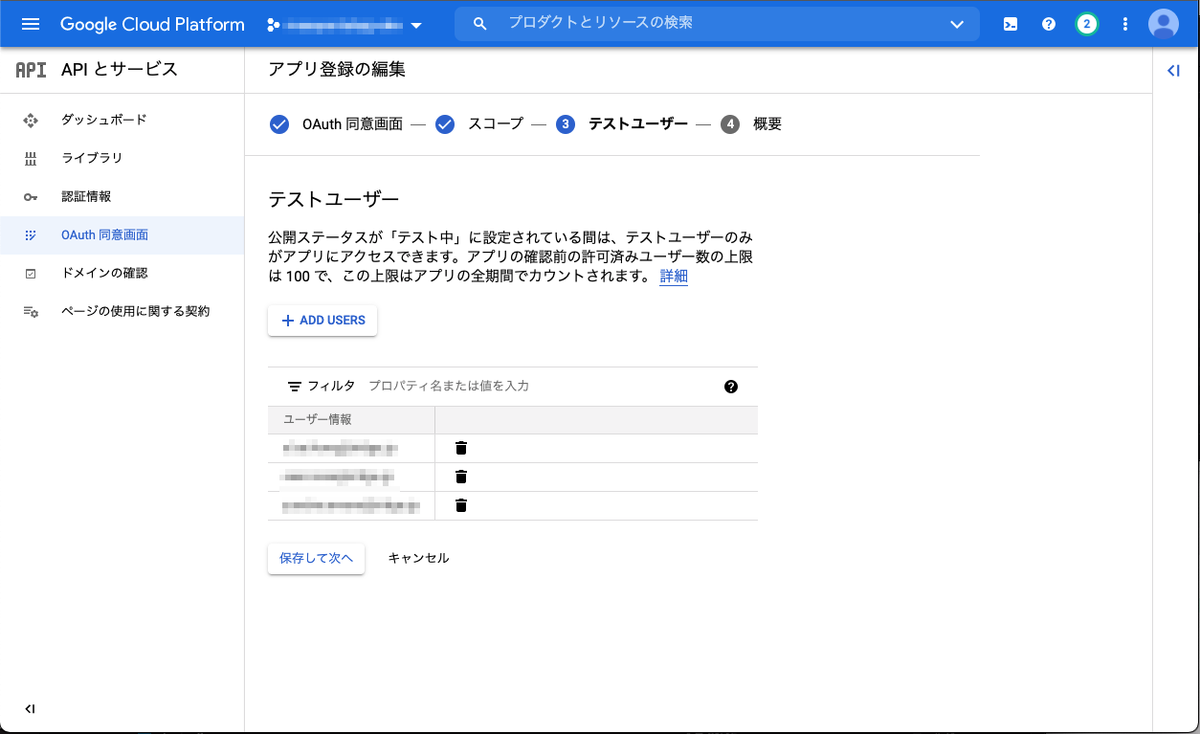Go to OAuth 同意画面 step
Image resolution: width=1200 pixels, height=734 pixels.
pyautogui.click(x=337, y=124)
